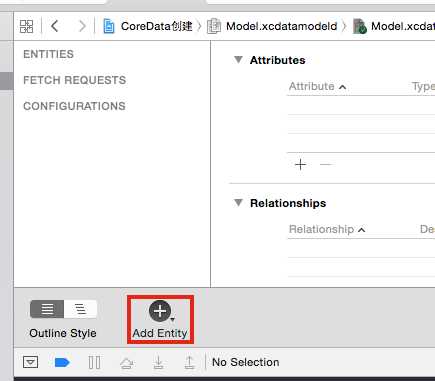This screenshot has height=381, width=435.
Task: Toggle breakpoints with the blue tag icon
Action: [x=62, y=362]
